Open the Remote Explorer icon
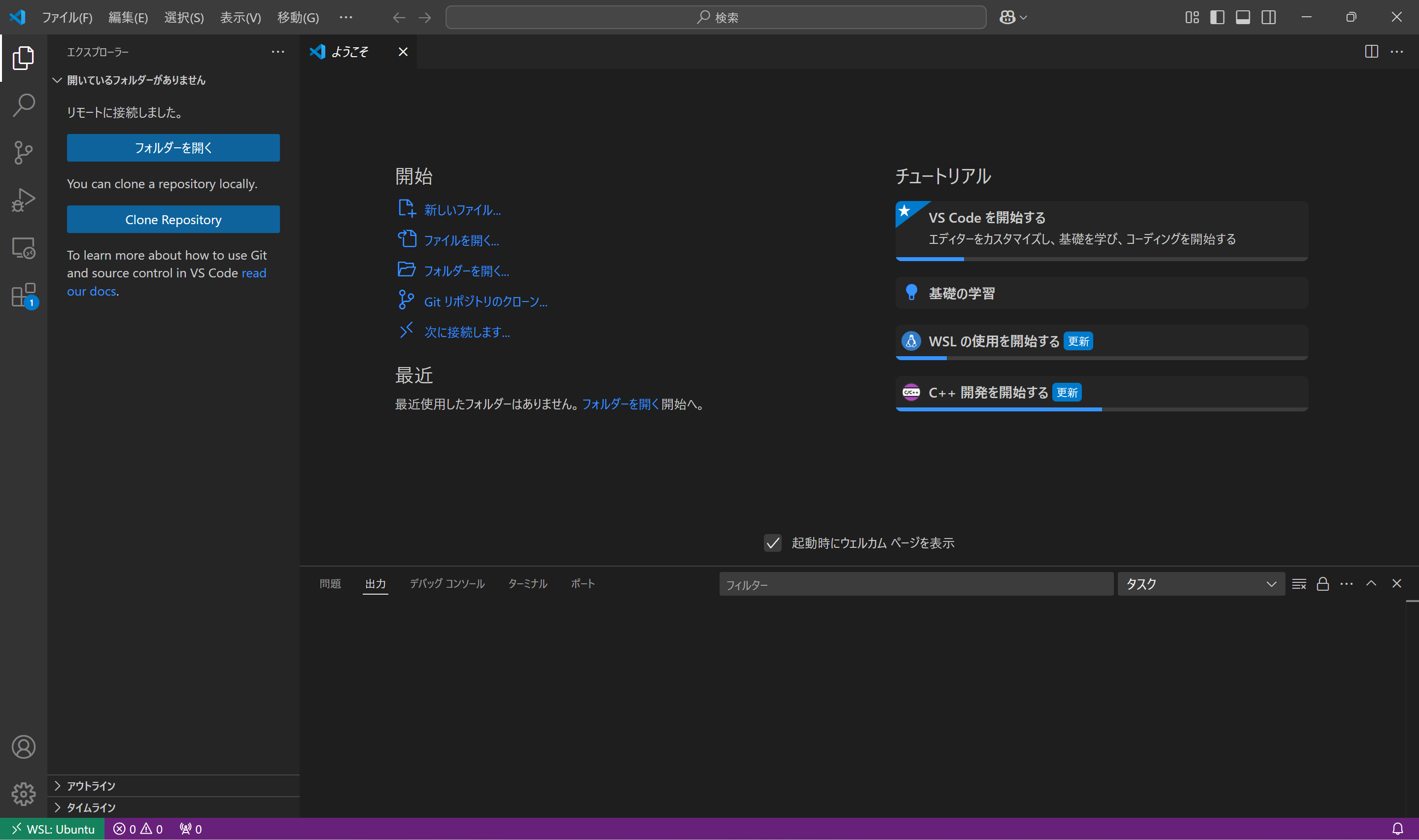 23,247
